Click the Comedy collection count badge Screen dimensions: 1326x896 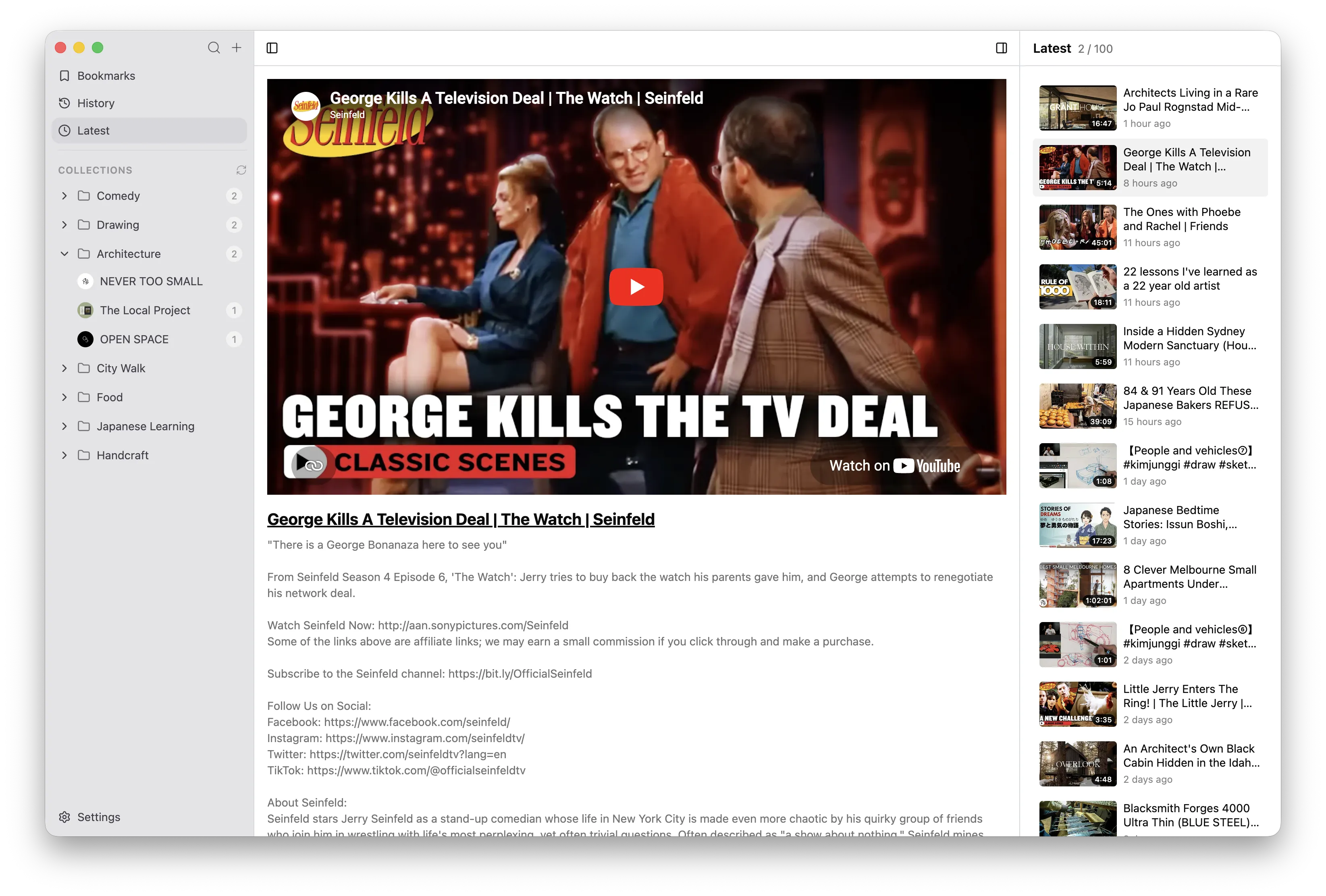point(234,196)
